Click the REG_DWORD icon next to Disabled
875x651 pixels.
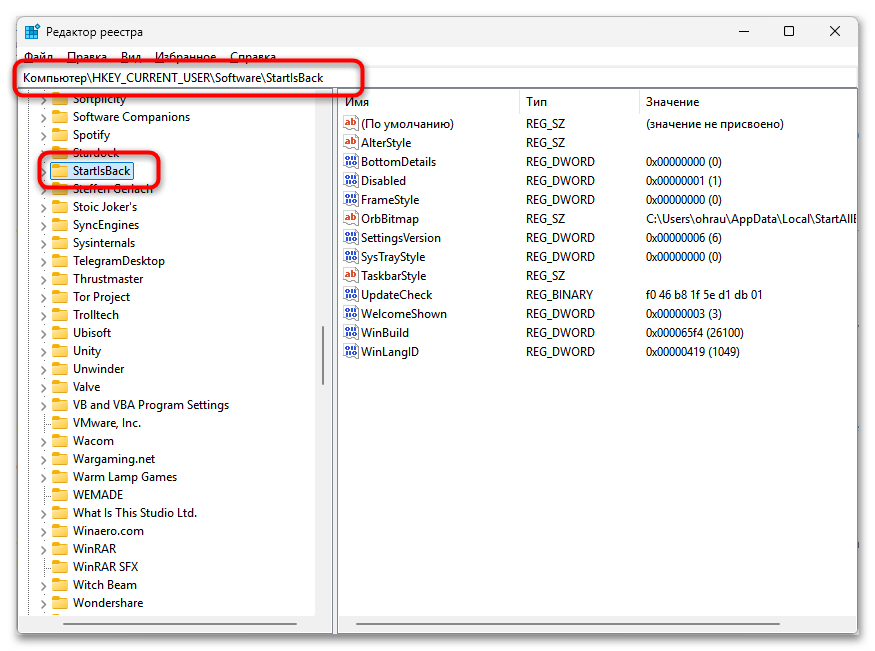point(351,180)
